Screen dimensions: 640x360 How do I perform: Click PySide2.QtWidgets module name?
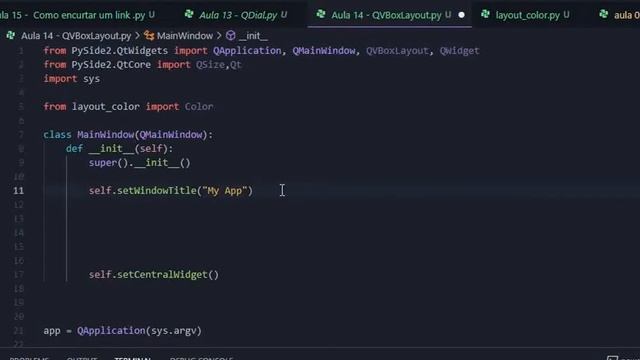coord(120,51)
